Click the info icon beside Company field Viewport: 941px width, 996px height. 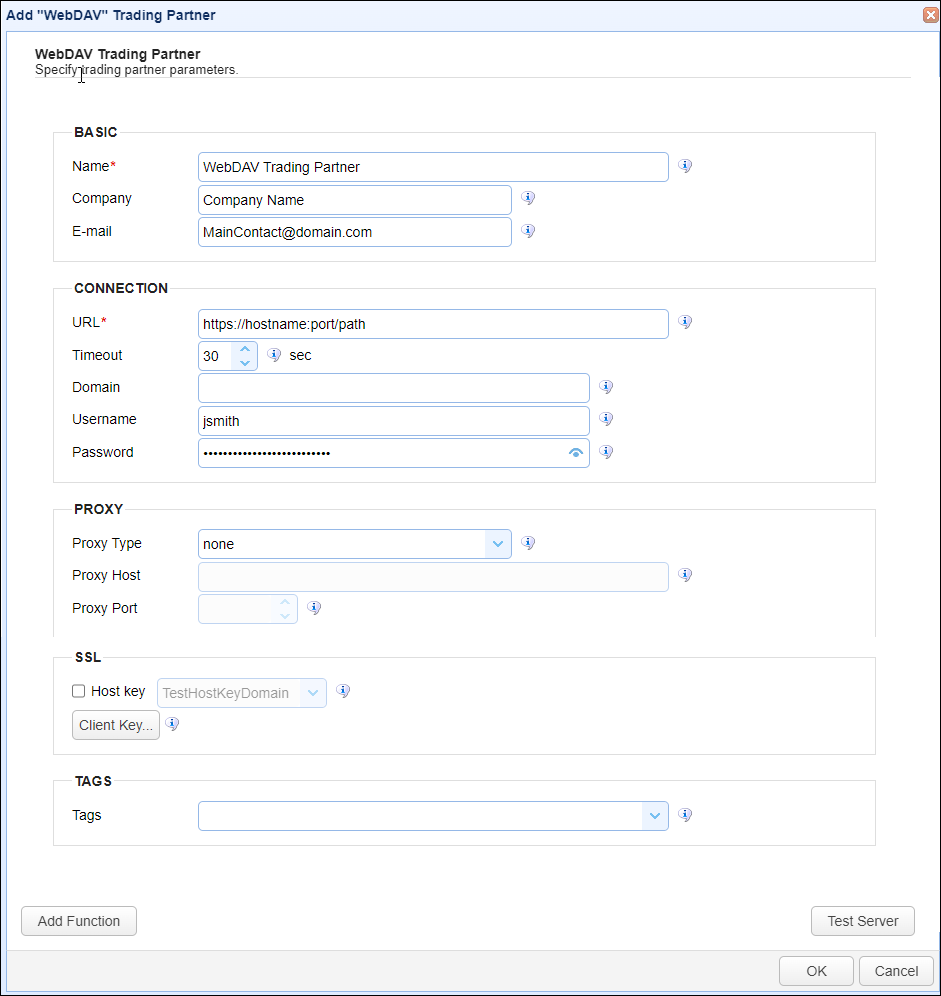527,198
